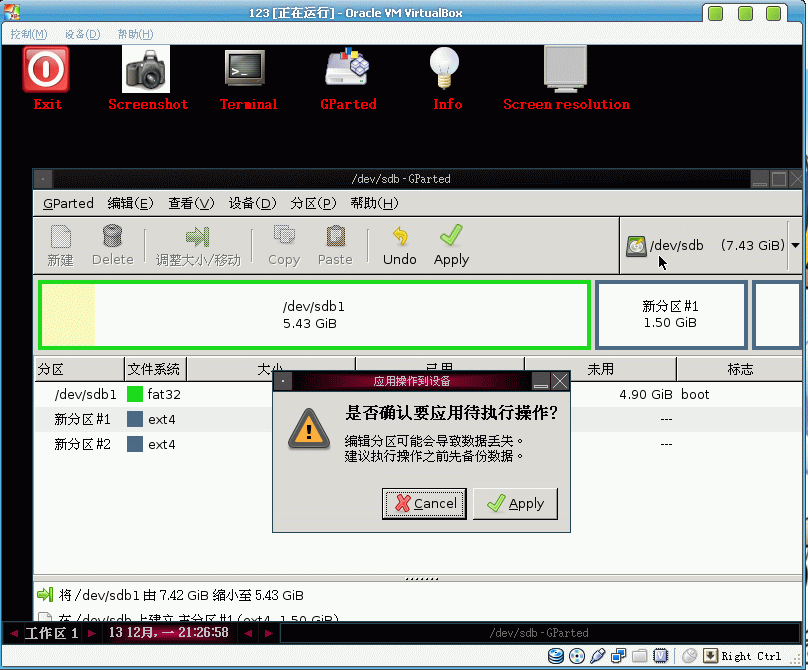Select the 新分区 #1 partition graphic block
This screenshot has height=670, width=808.
(x=671, y=315)
